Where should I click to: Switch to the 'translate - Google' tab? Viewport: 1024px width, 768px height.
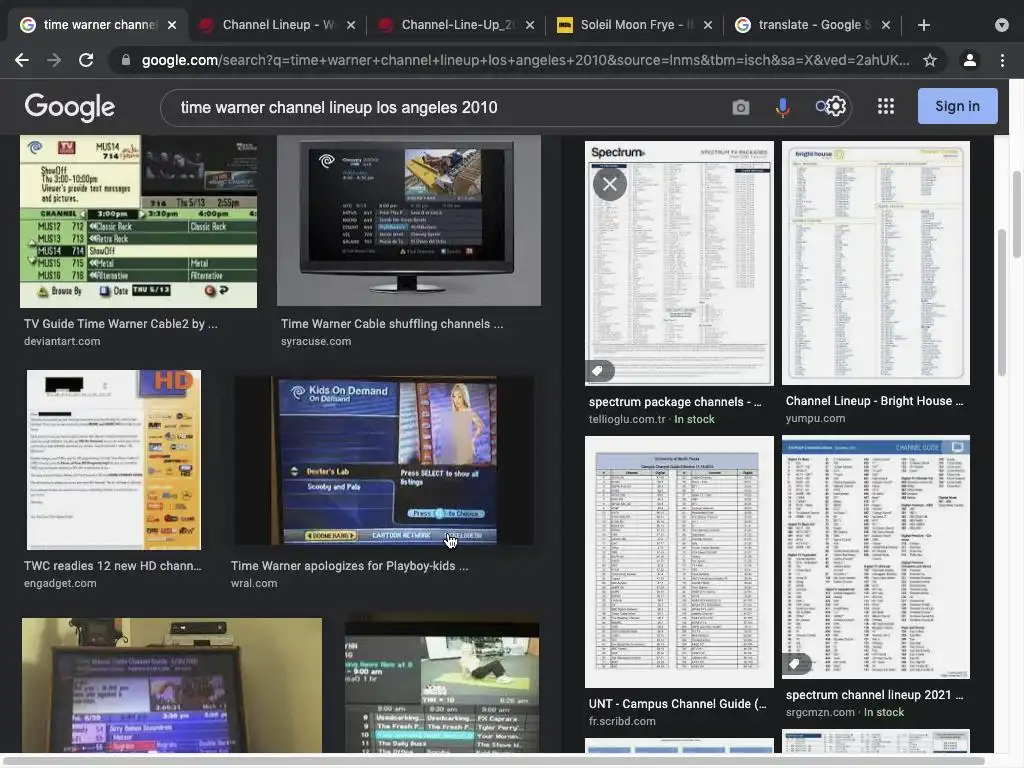pyautogui.click(x=812, y=25)
